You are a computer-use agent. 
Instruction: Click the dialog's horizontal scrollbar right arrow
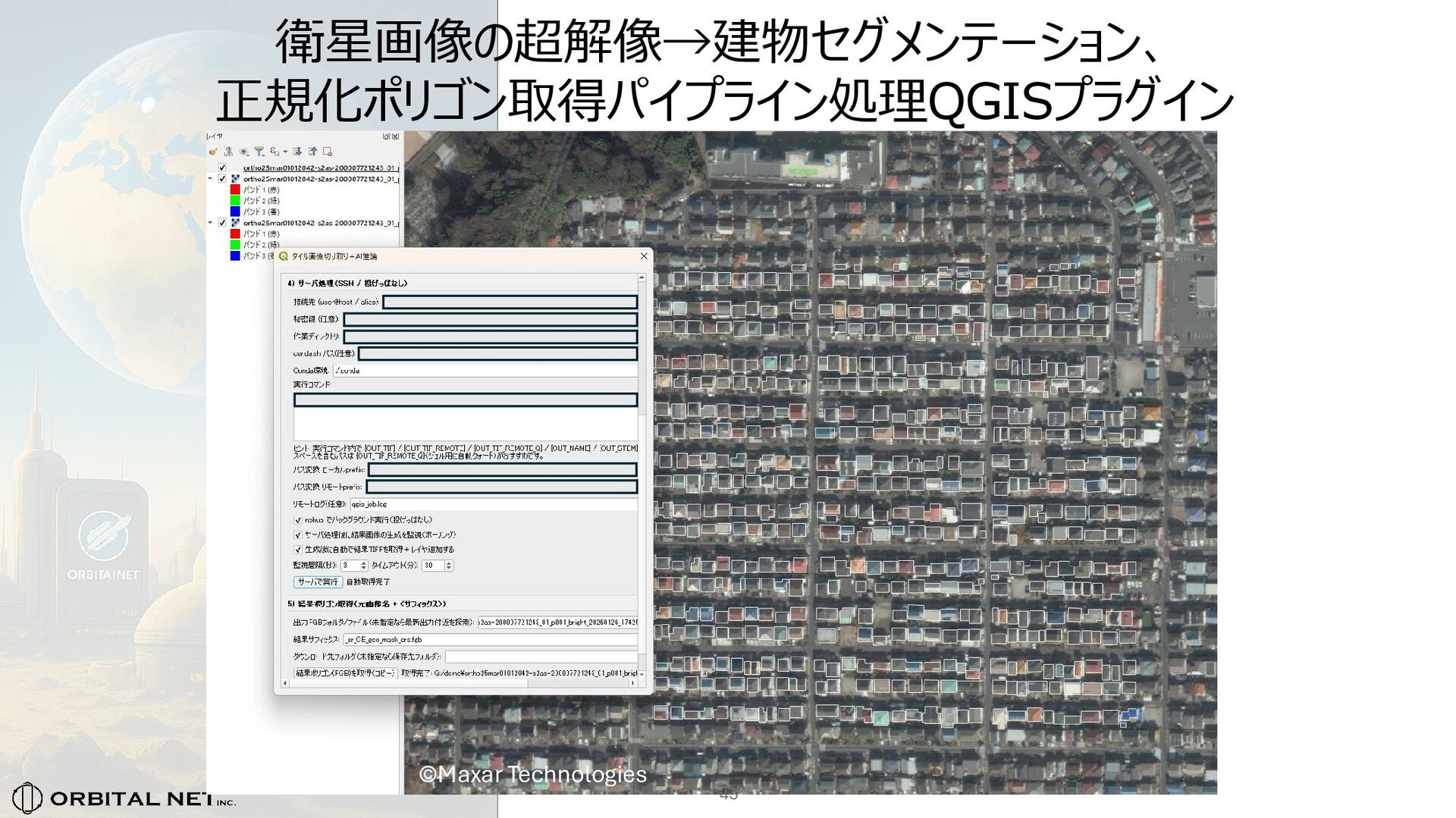click(633, 683)
